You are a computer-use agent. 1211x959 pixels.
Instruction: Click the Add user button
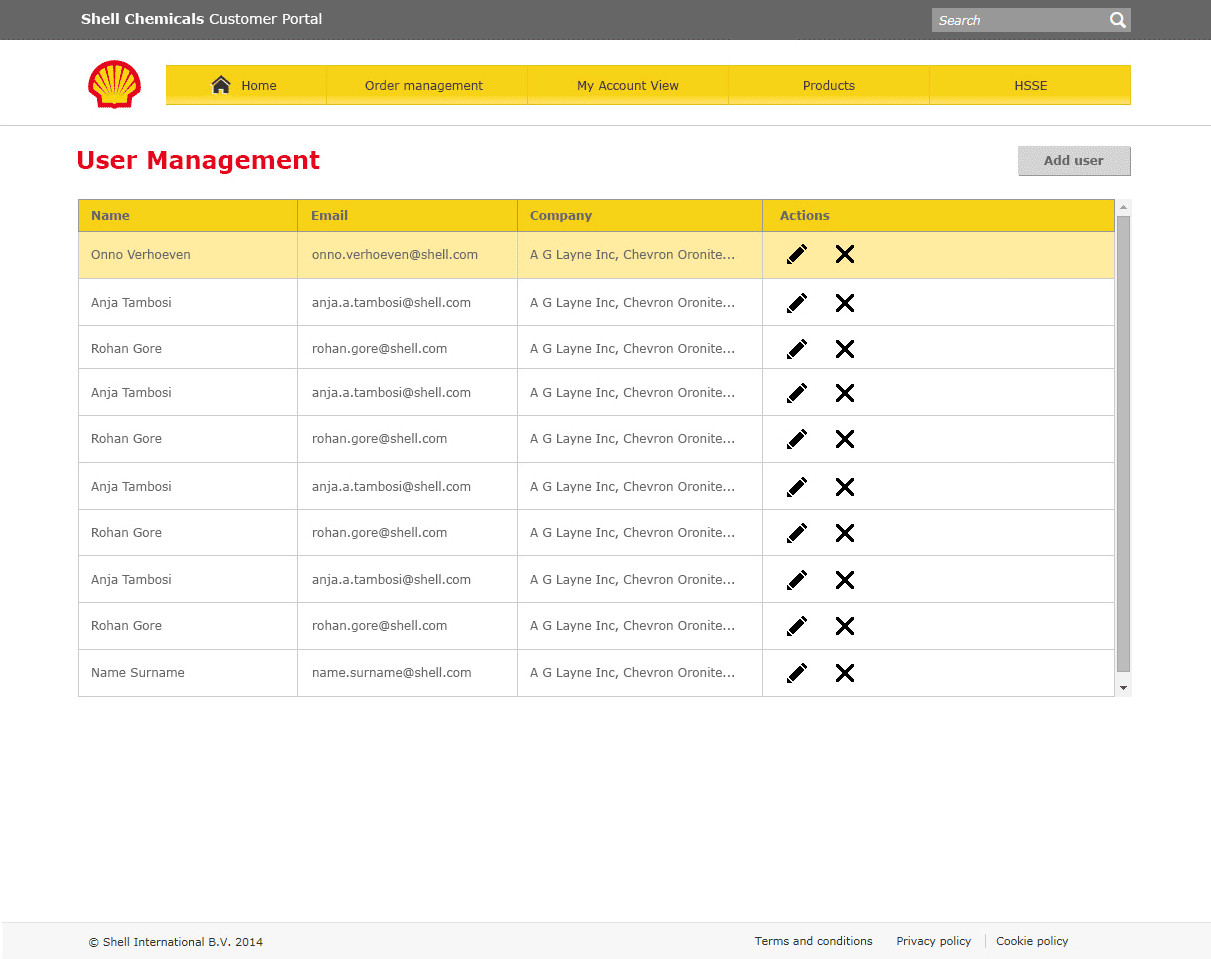click(x=1074, y=161)
